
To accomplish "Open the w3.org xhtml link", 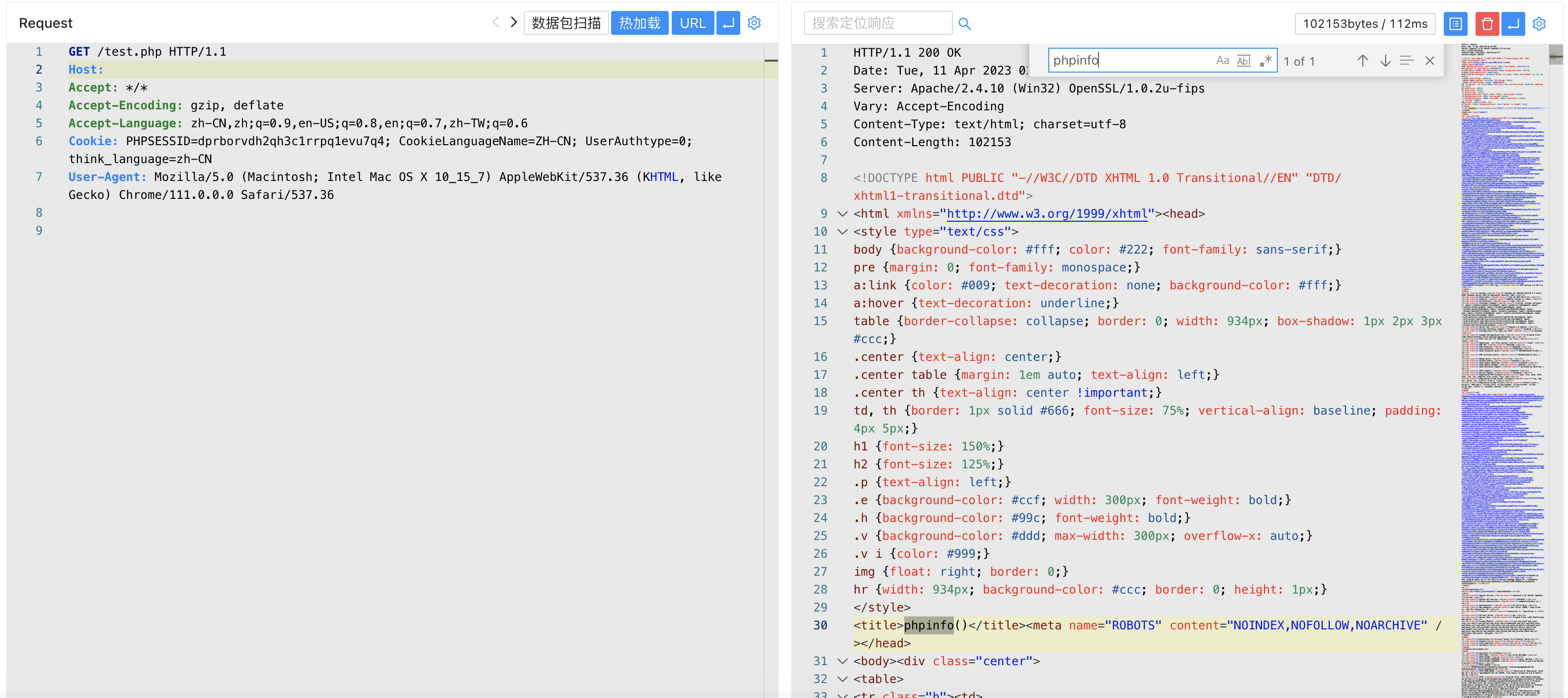I will (x=1046, y=214).
